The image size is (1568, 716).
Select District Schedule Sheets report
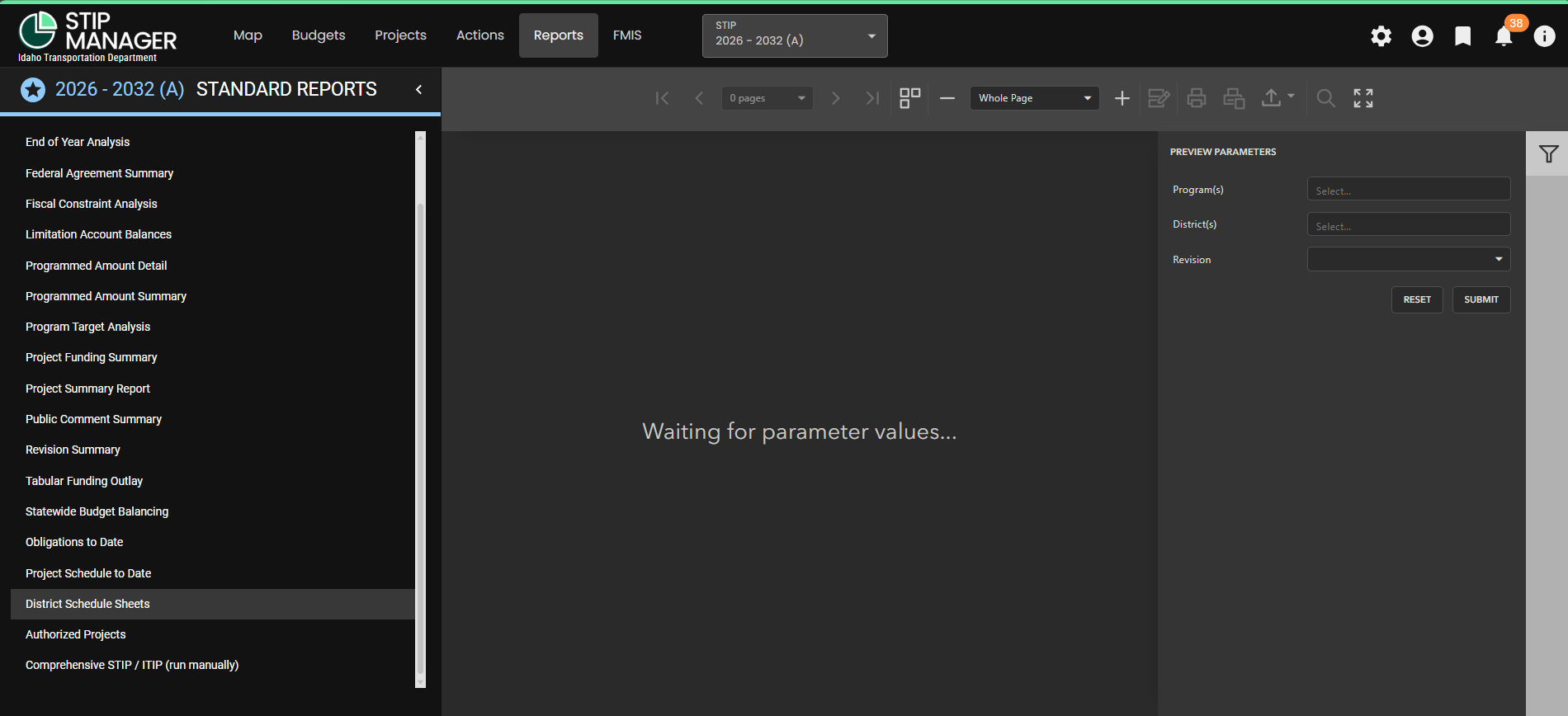click(x=213, y=604)
